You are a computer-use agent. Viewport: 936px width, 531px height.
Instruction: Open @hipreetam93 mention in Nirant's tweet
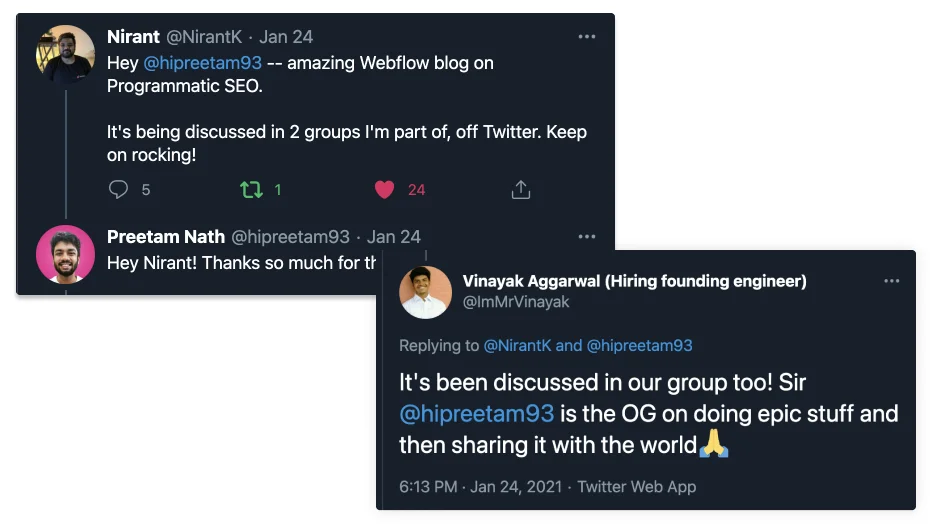pos(210,63)
